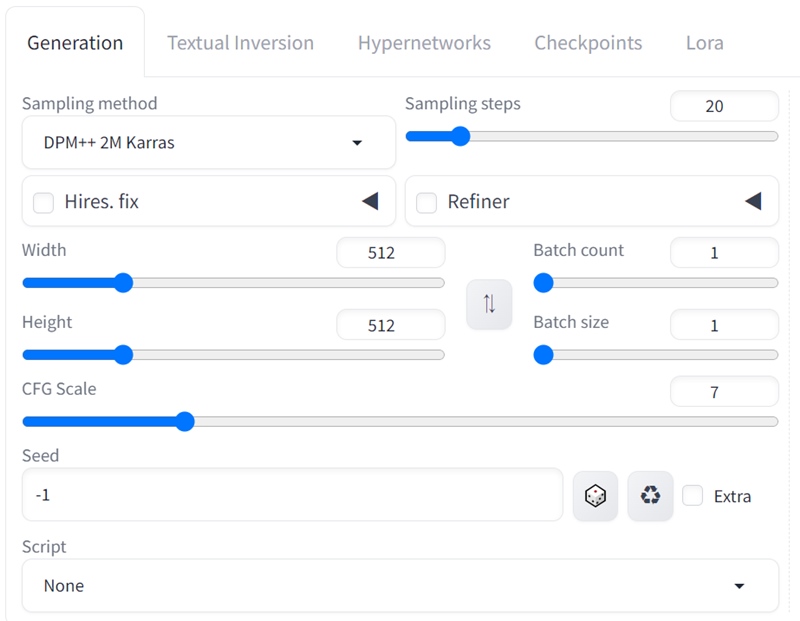Click the Refiner label text

click(479, 202)
